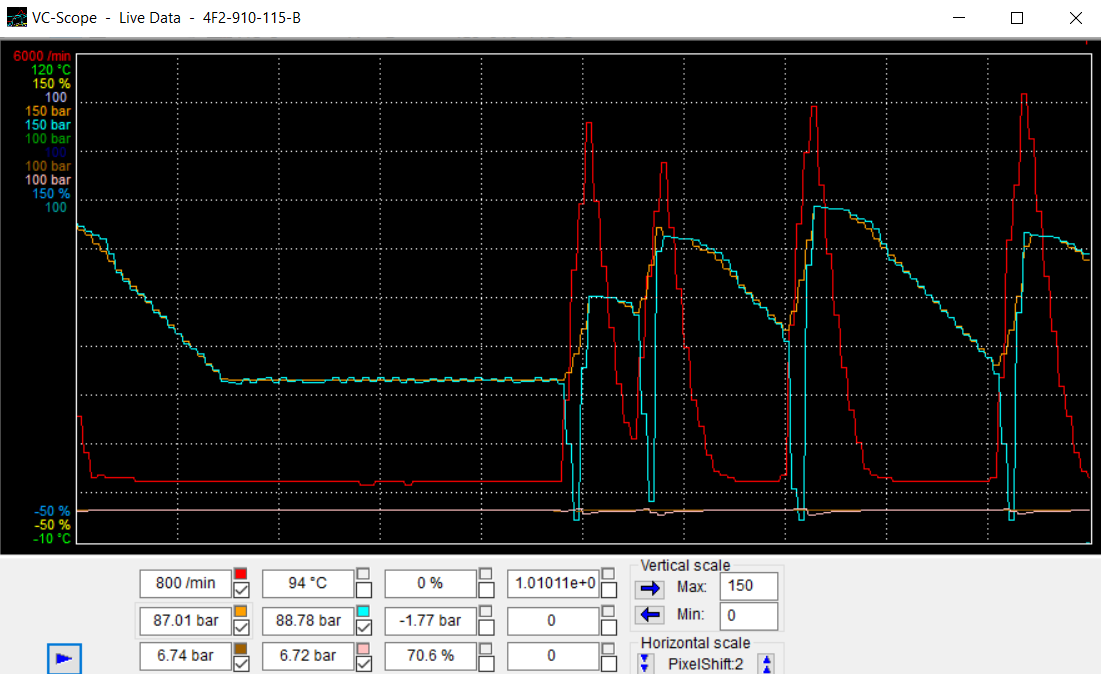Click the cyan swatch beside 88.78 bar
The width and height of the screenshot is (1101, 674).
(363, 611)
